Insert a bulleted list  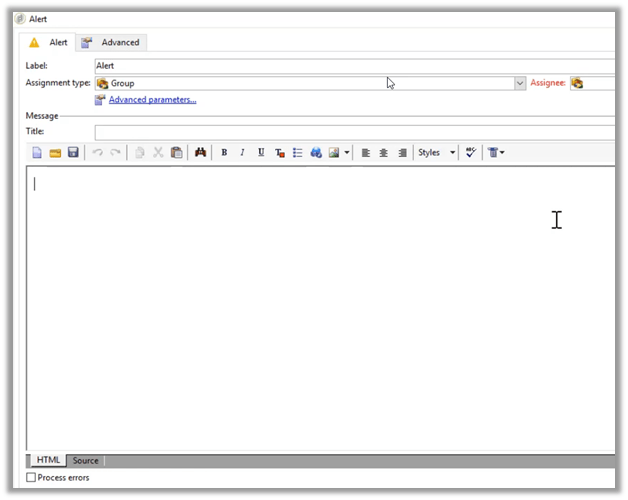point(298,153)
